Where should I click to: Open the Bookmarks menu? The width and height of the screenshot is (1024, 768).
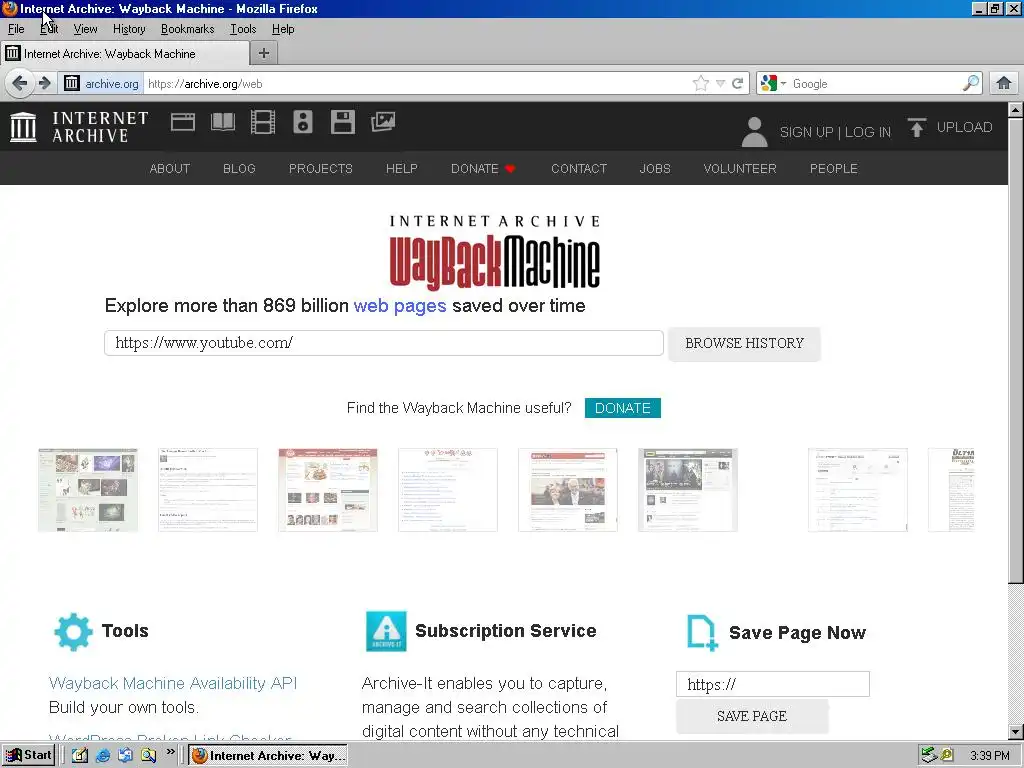(x=187, y=29)
